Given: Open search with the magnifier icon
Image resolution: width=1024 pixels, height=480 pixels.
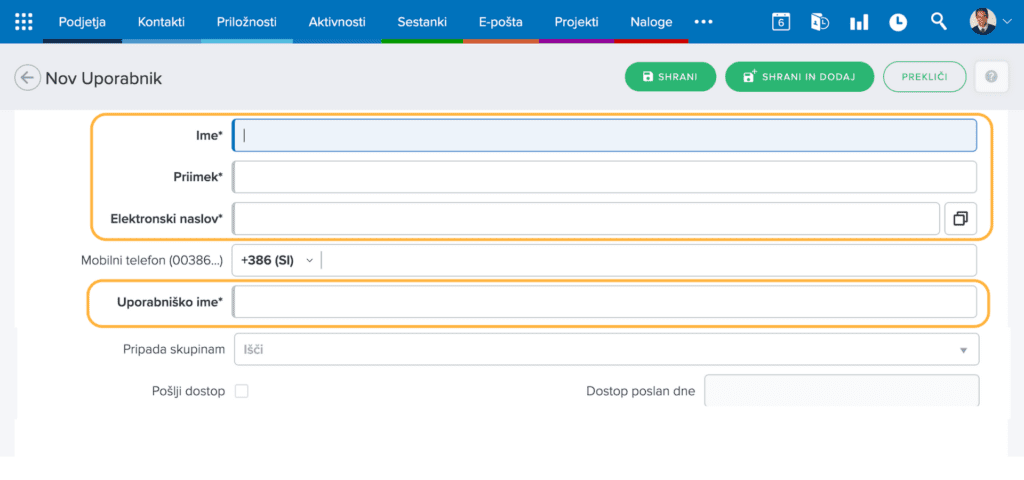Looking at the screenshot, I should (938, 21).
